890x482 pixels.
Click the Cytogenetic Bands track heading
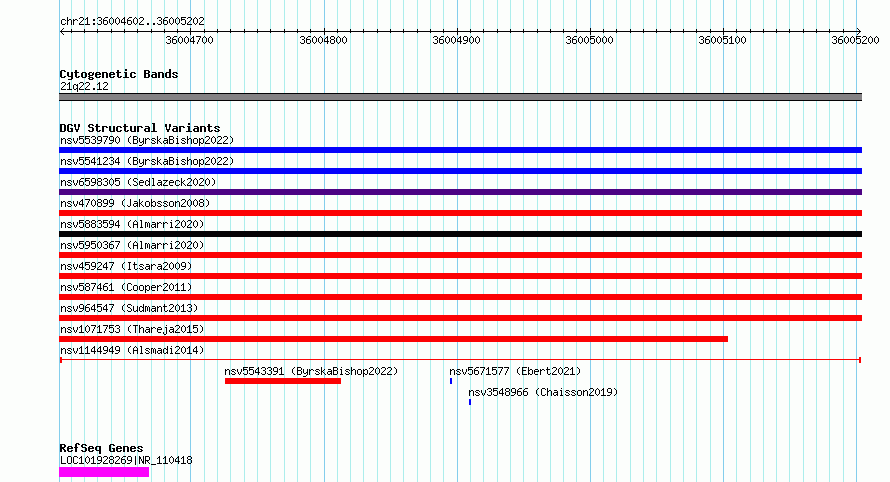tap(119, 74)
